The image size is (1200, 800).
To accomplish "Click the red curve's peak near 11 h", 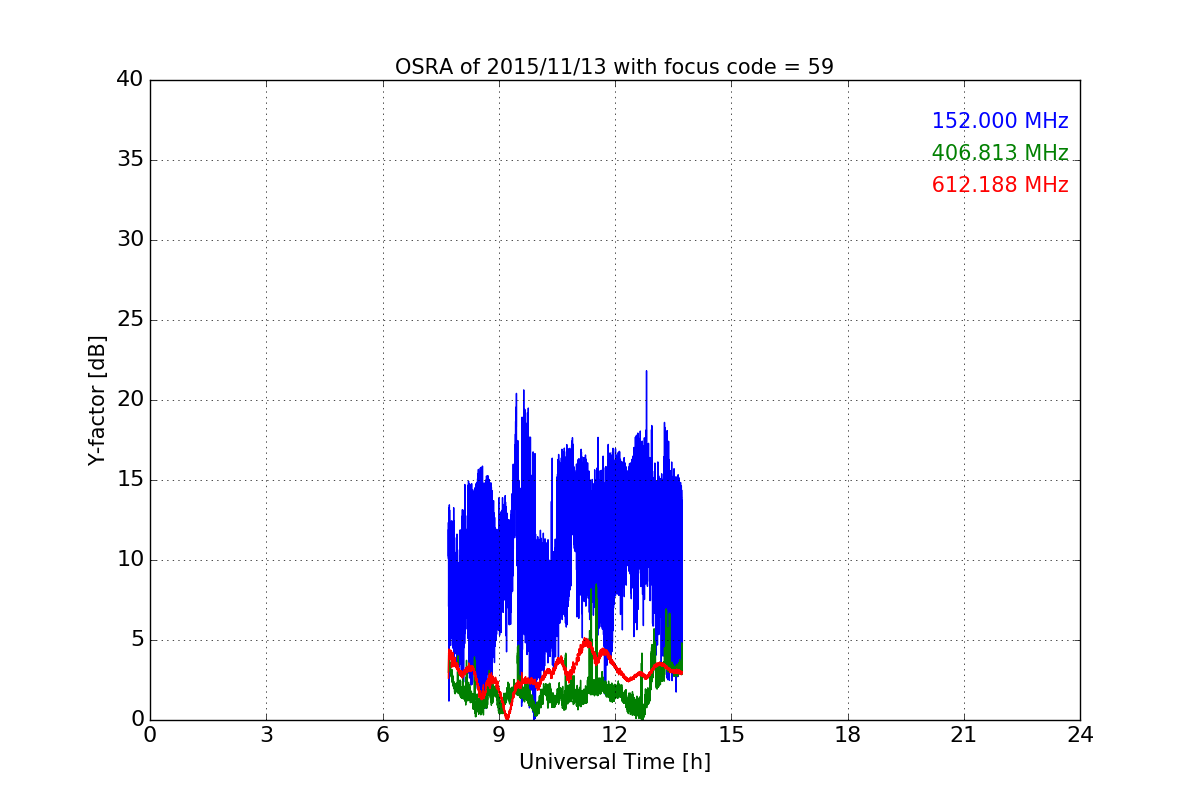I will 586,642.
